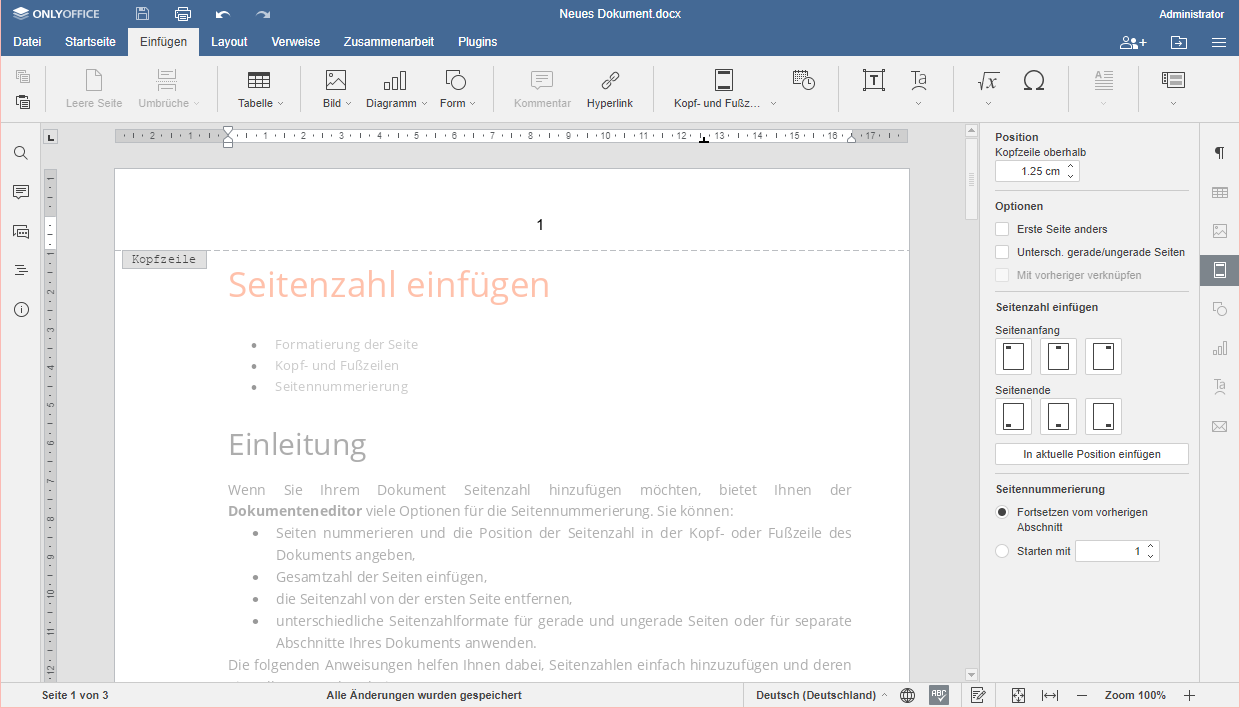Image resolution: width=1240 pixels, height=708 pixels.
Task: Save the document with the floppy icon
Action: pyautogui.click(x=143, y=14)
